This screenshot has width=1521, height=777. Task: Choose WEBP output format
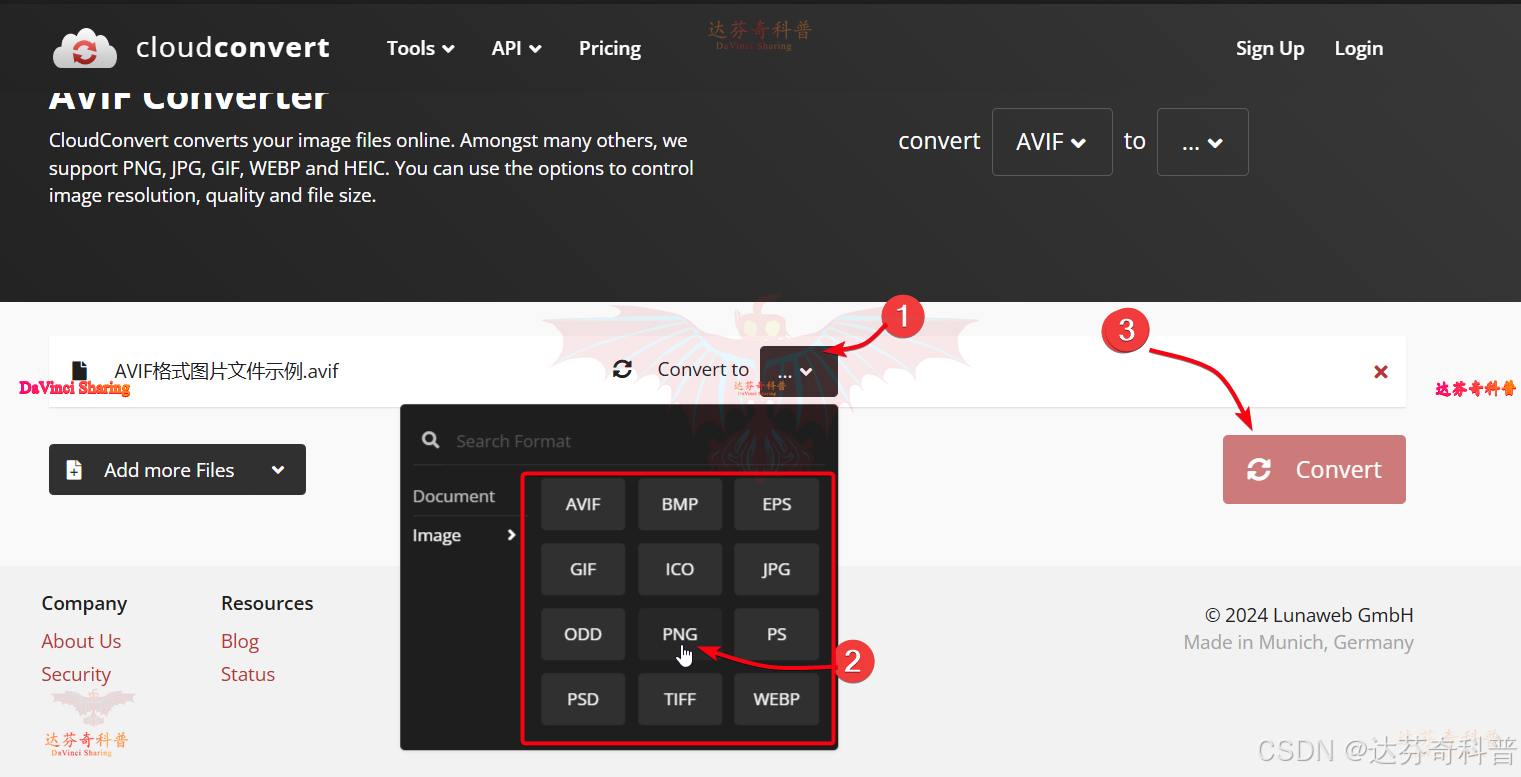pos(777,699)
